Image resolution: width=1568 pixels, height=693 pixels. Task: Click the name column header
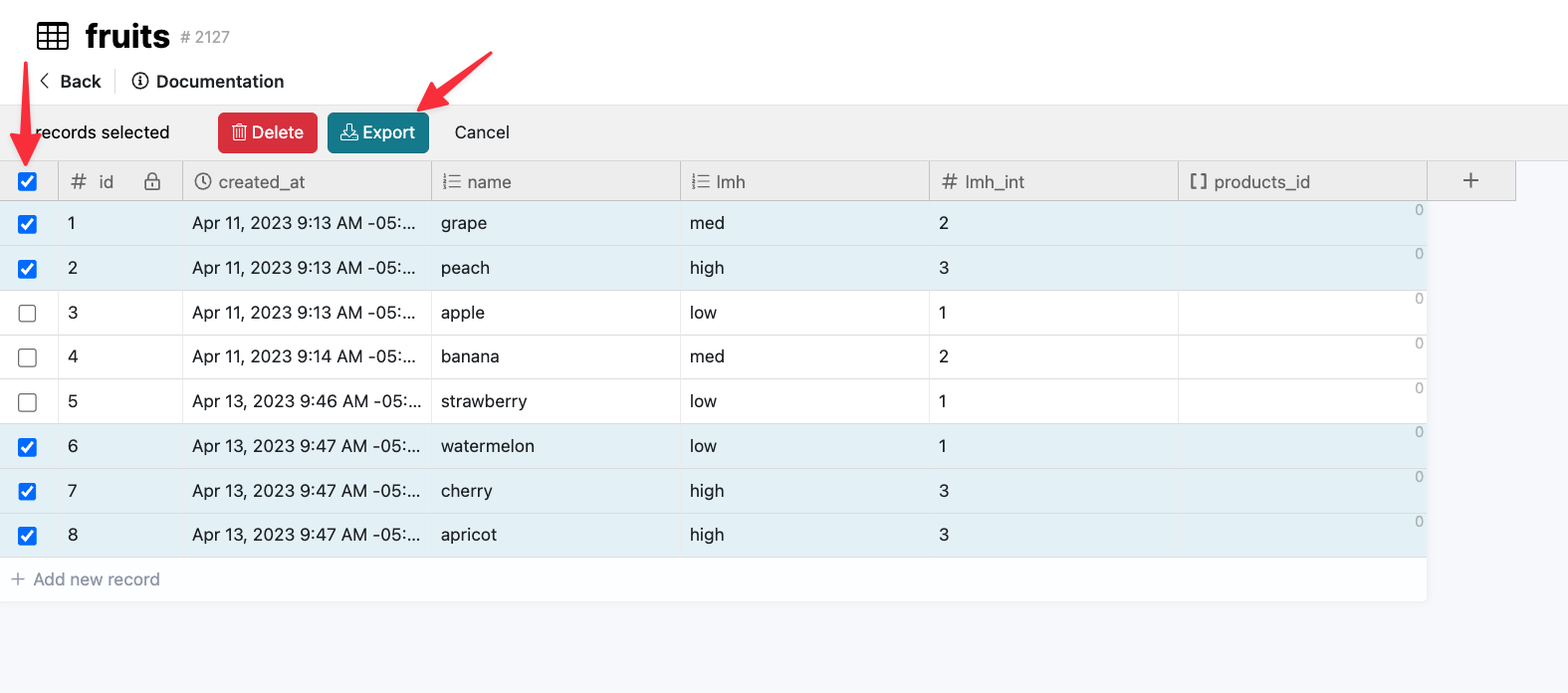(x=556, y=181)
